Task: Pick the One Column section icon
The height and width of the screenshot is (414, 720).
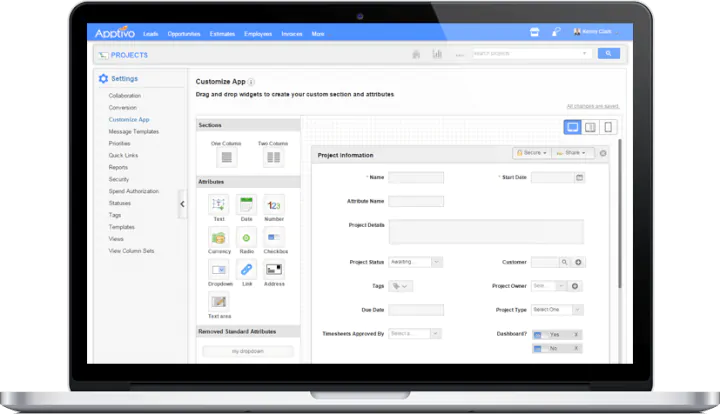Action: coord(226,157)
